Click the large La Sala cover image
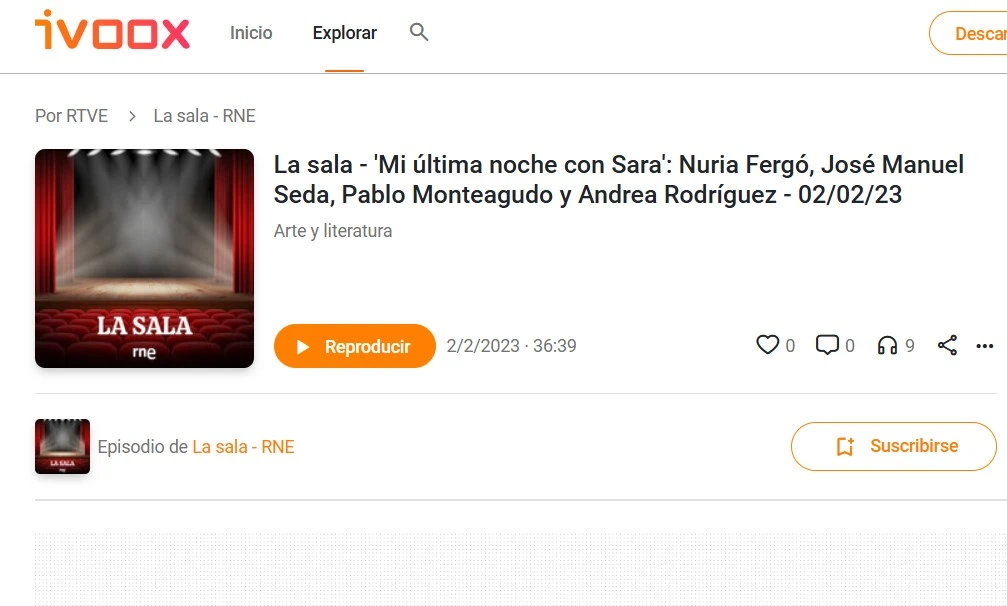Screen dimensions: 1007x606 click(x=144, y=258)
